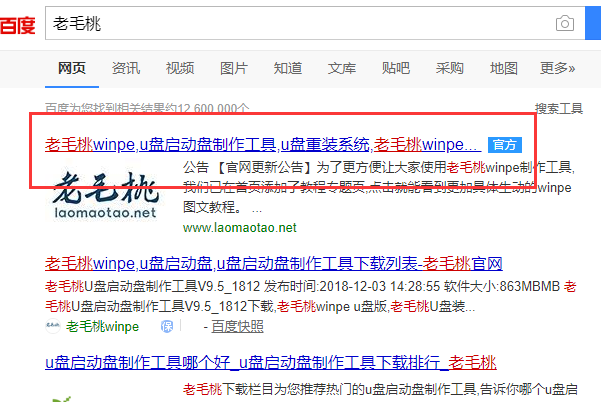The width and height of the screenshot is (601, 402).
Task: Switch to the 文库 tab
Action: click(x=342, y=68)
